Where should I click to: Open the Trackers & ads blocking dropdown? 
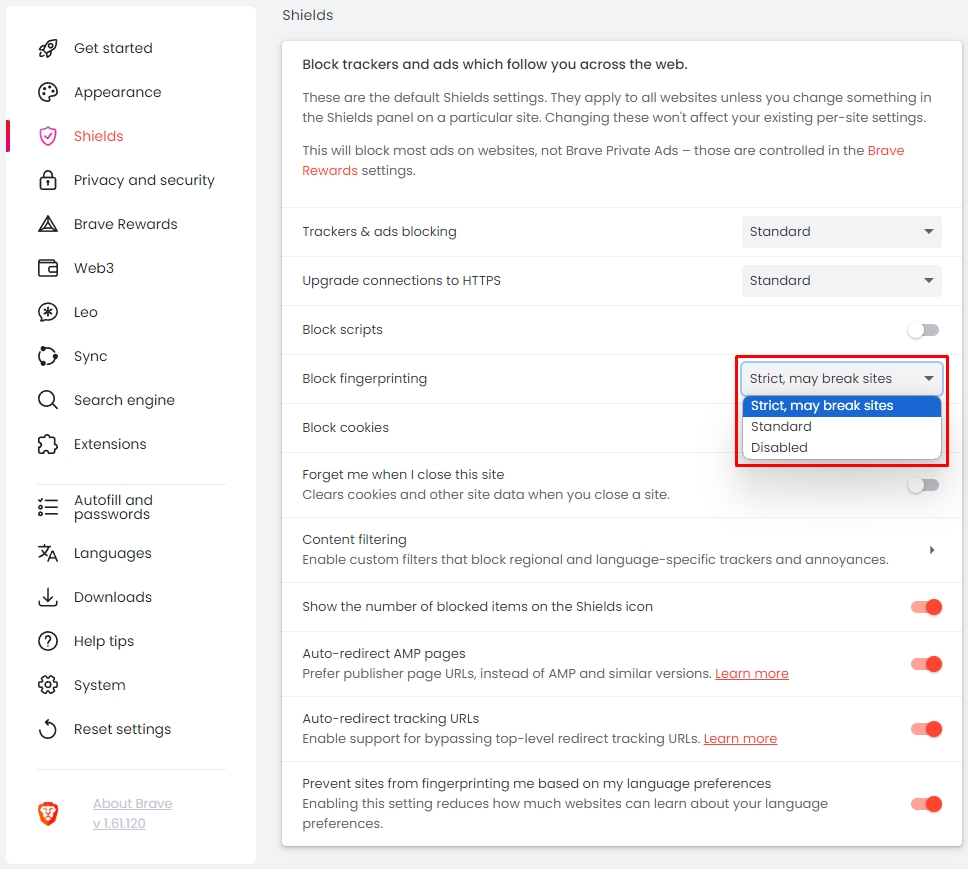(841, 232)
